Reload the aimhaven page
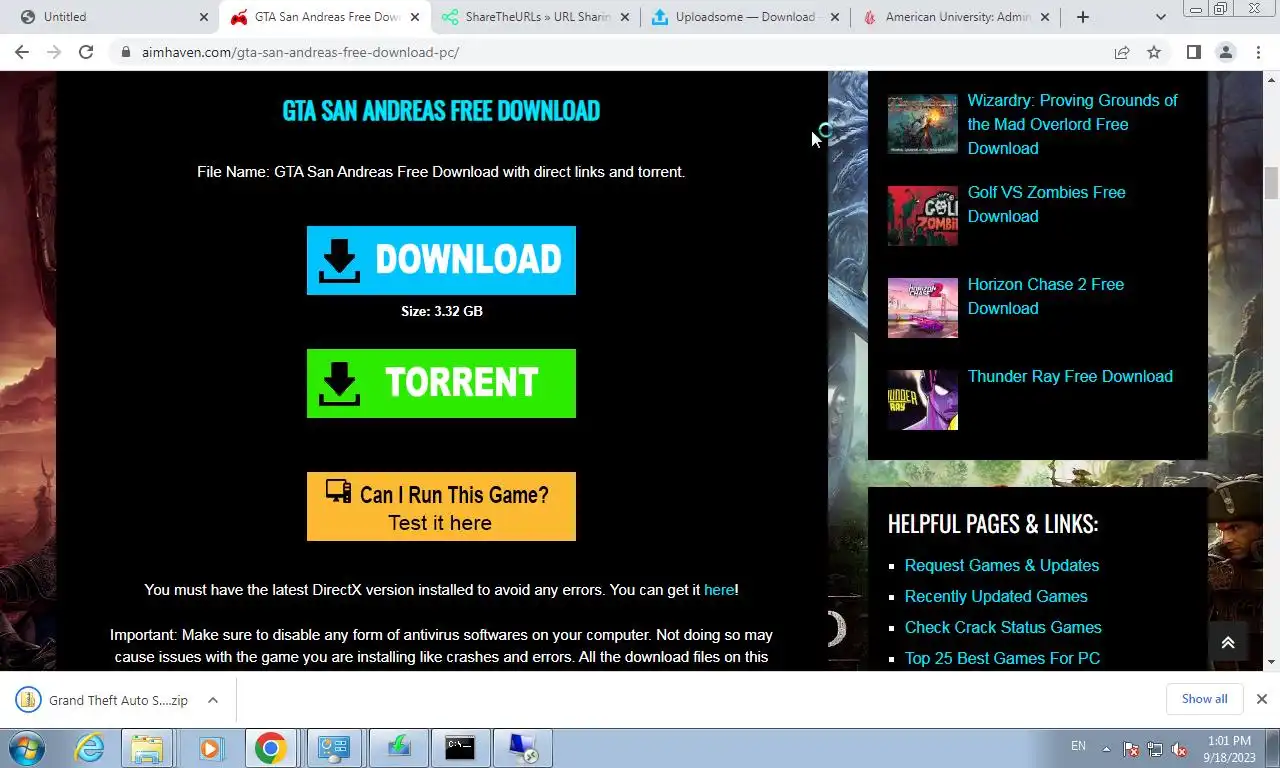Screen dimensions: 1280x768 tap(86, 52)
